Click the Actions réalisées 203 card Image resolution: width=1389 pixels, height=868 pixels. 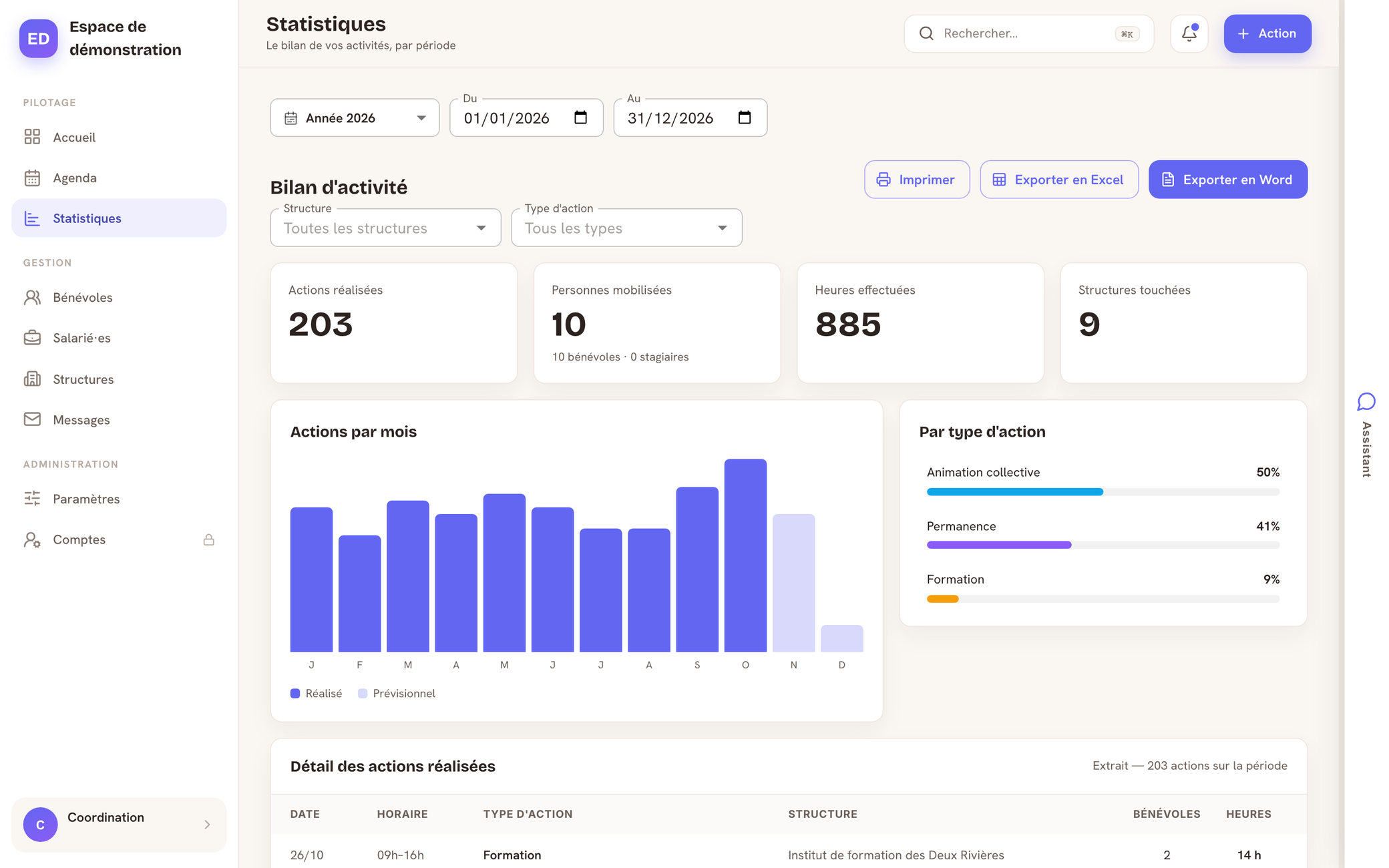tap(394, 323)
